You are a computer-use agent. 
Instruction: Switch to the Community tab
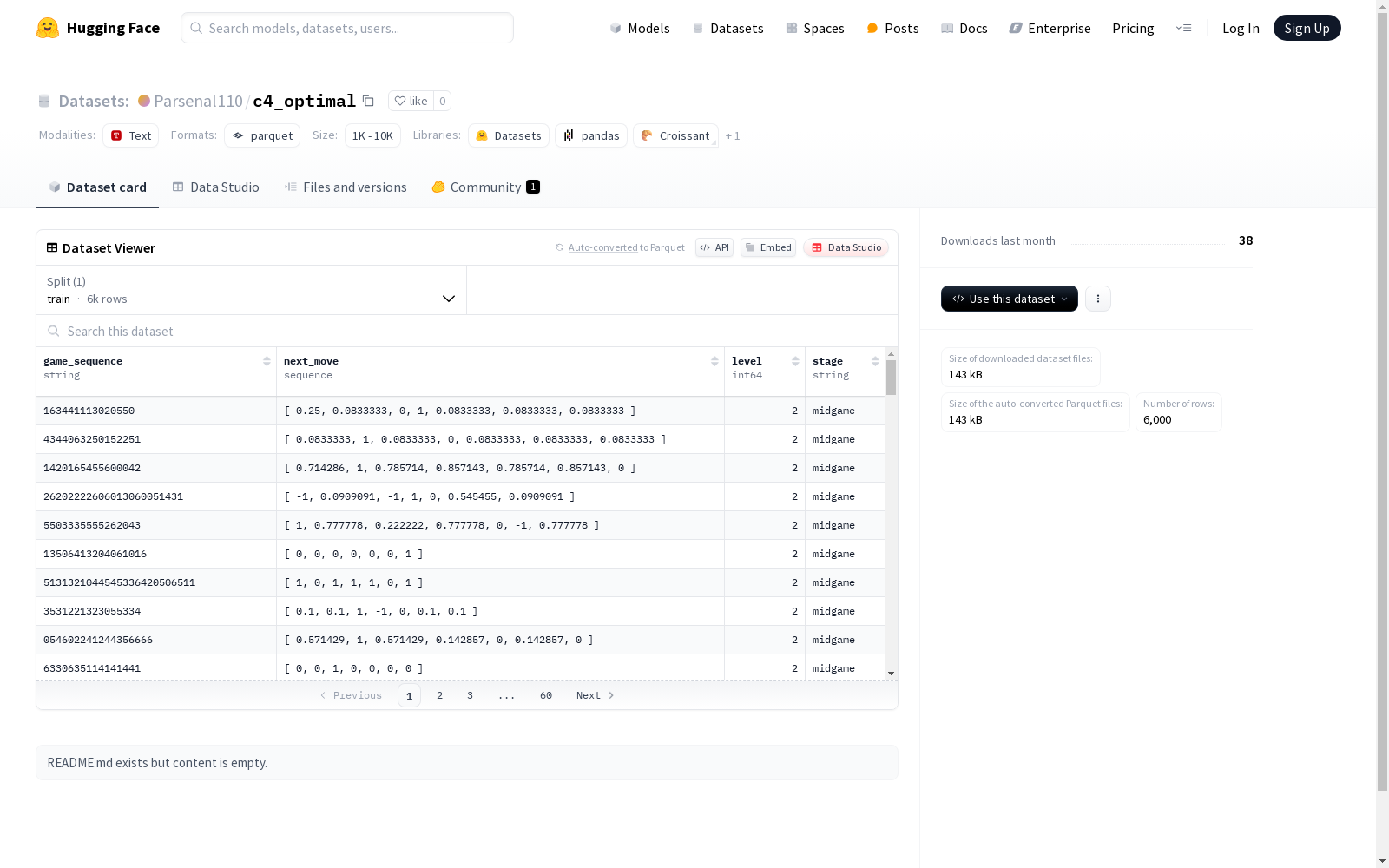(486, 187)
